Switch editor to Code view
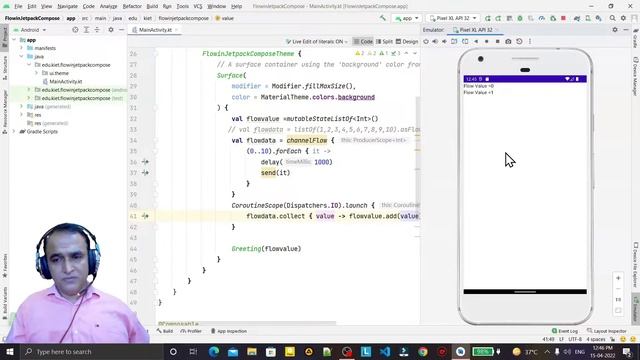Viewport: 640px width, 360px height. pos(363,42)
